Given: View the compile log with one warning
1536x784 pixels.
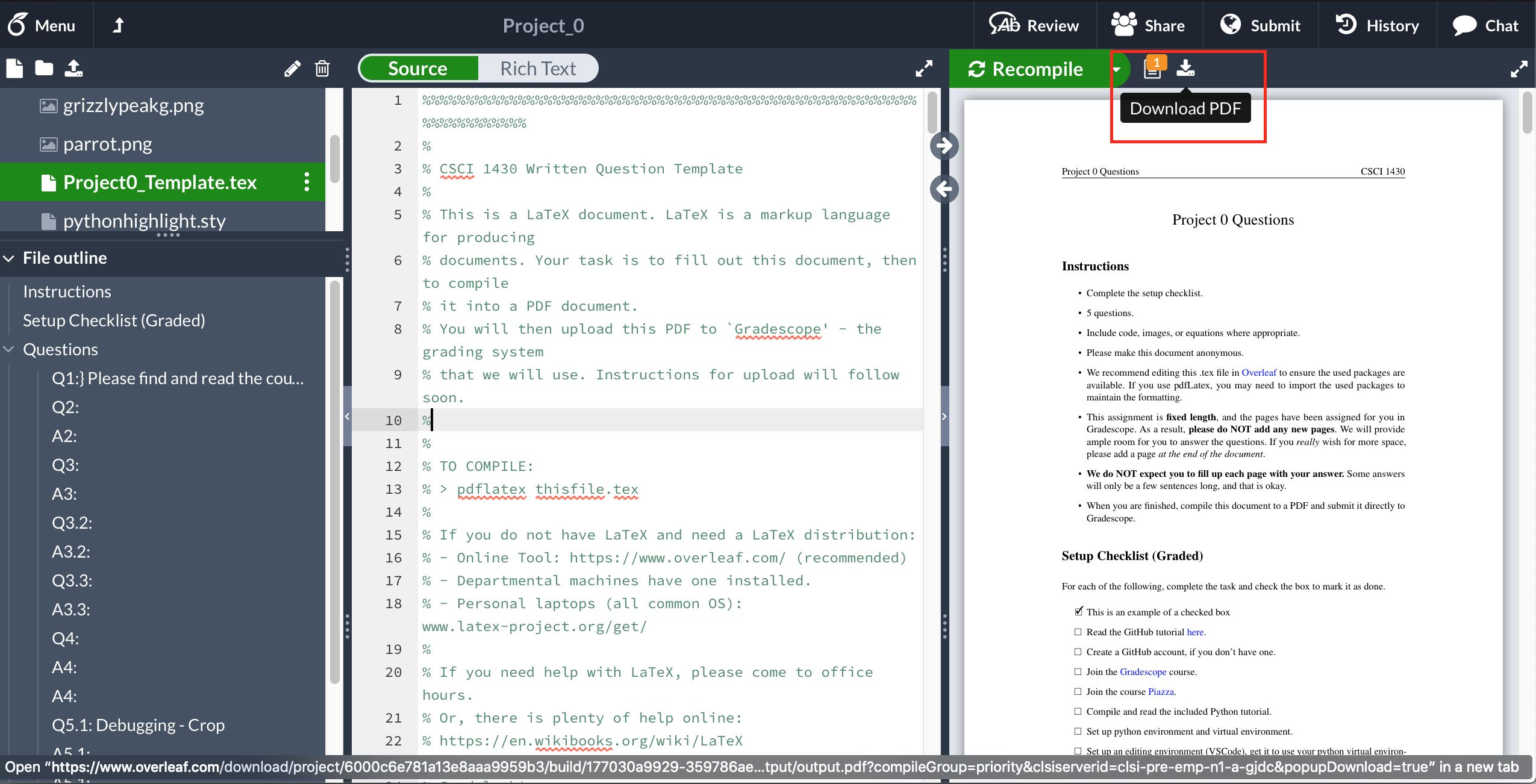Looking at the screenshot, I should (x=1152, y=69).
